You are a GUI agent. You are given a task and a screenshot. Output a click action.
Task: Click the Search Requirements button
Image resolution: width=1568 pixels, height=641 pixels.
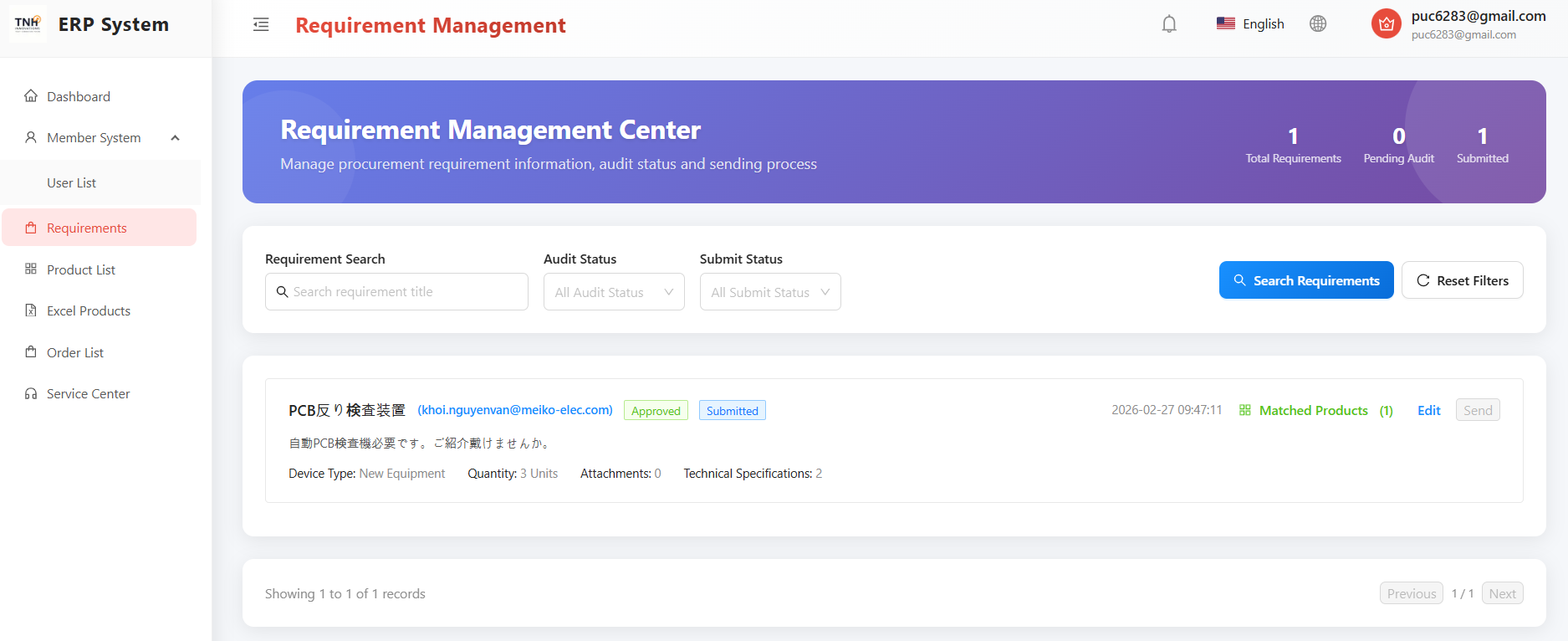[1306, 280]
